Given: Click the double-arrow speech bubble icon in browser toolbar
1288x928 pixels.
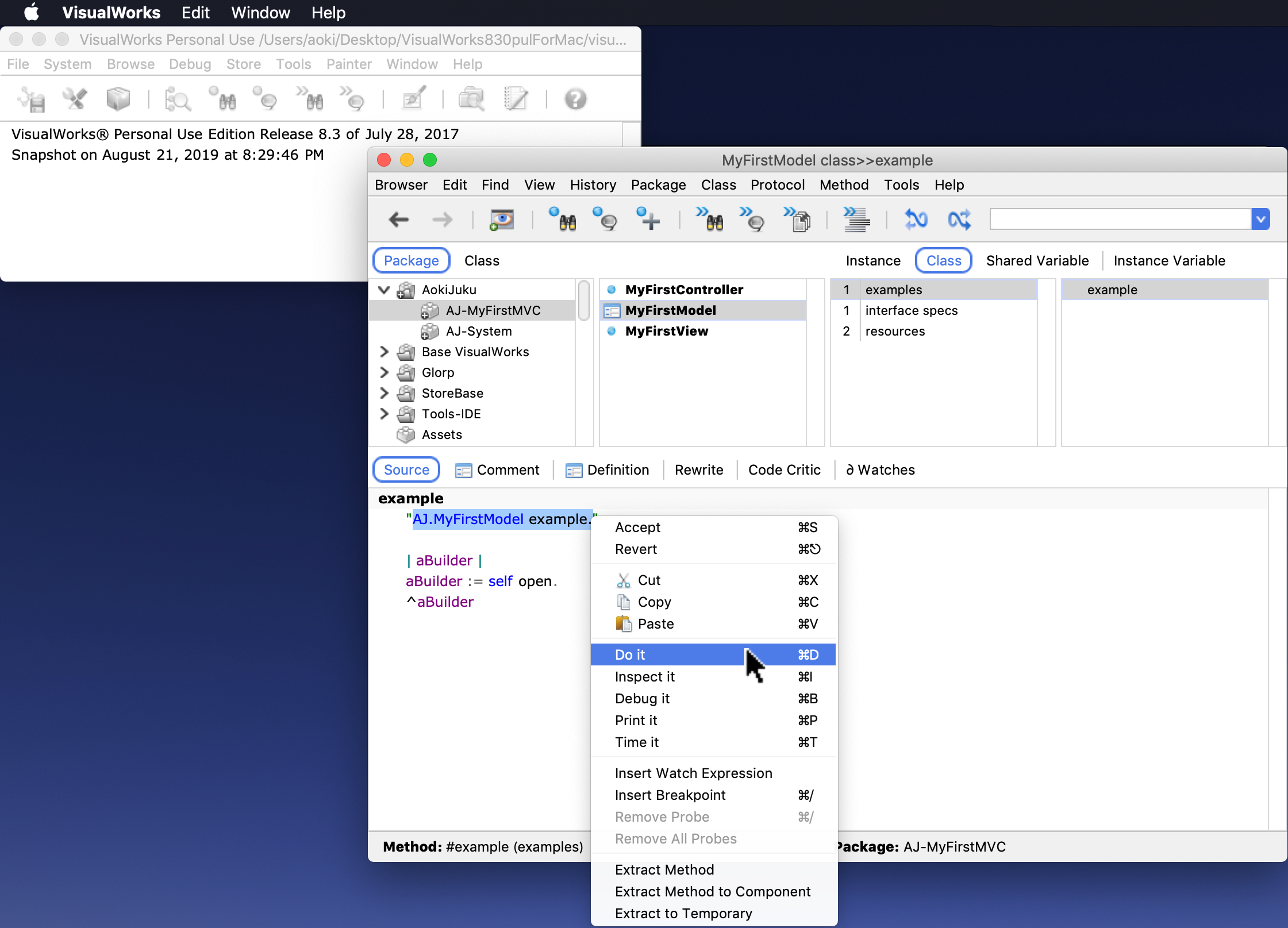Looking at the screenshot, I should (x=752, y=220).
